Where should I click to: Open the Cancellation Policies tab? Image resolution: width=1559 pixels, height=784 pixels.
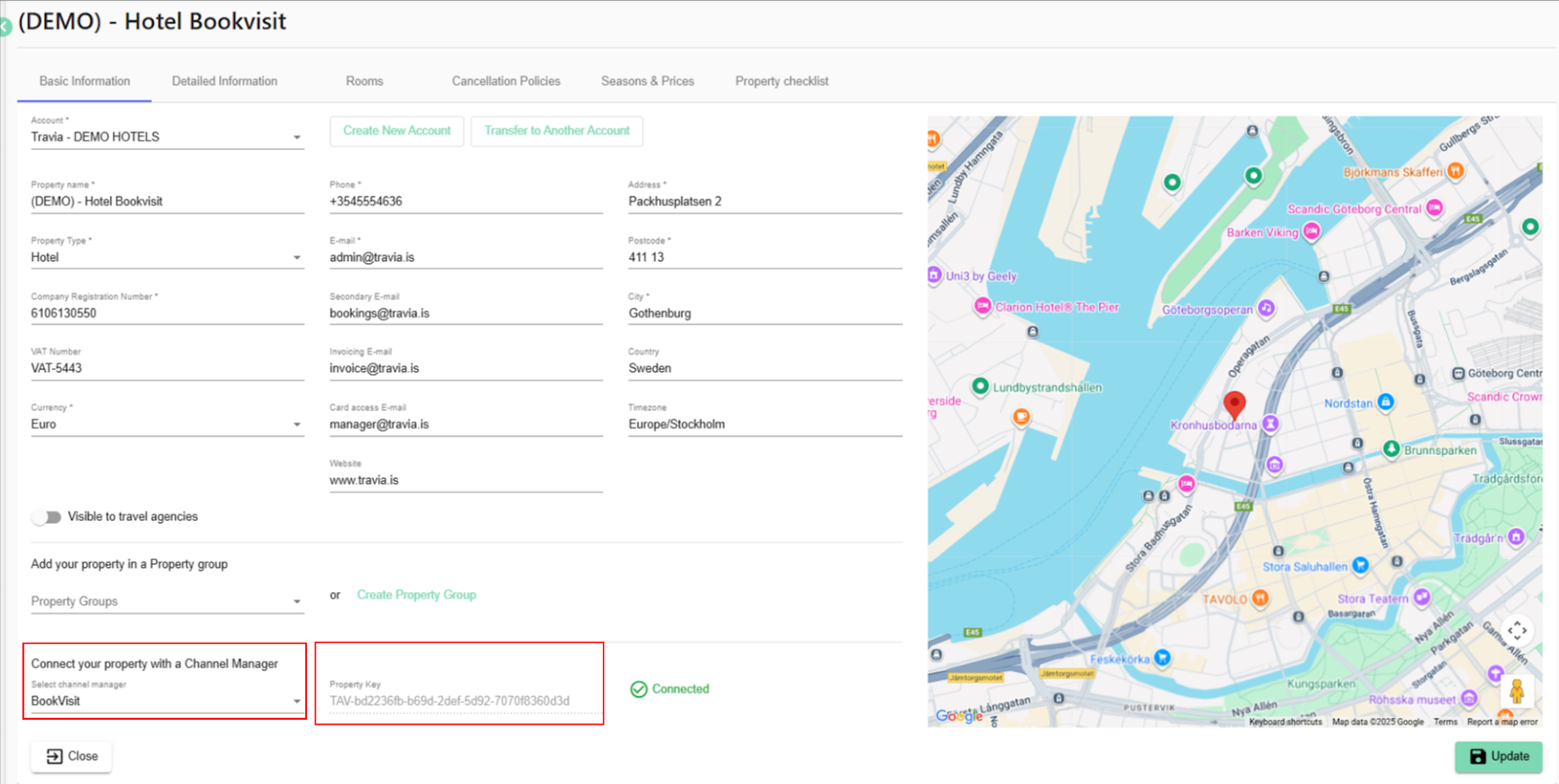[506, 81]
